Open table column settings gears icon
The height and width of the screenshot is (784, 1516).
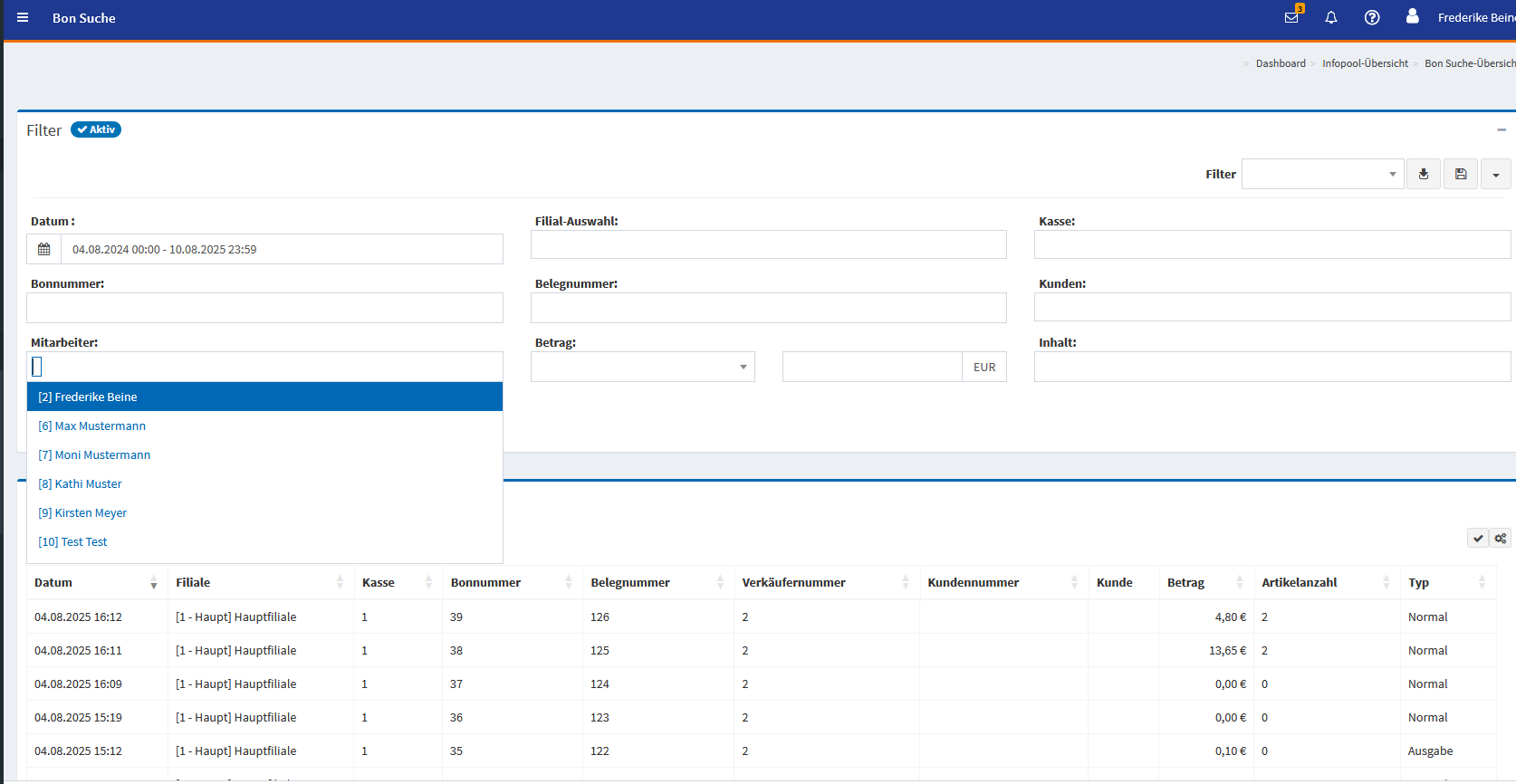click(1501, 539)
